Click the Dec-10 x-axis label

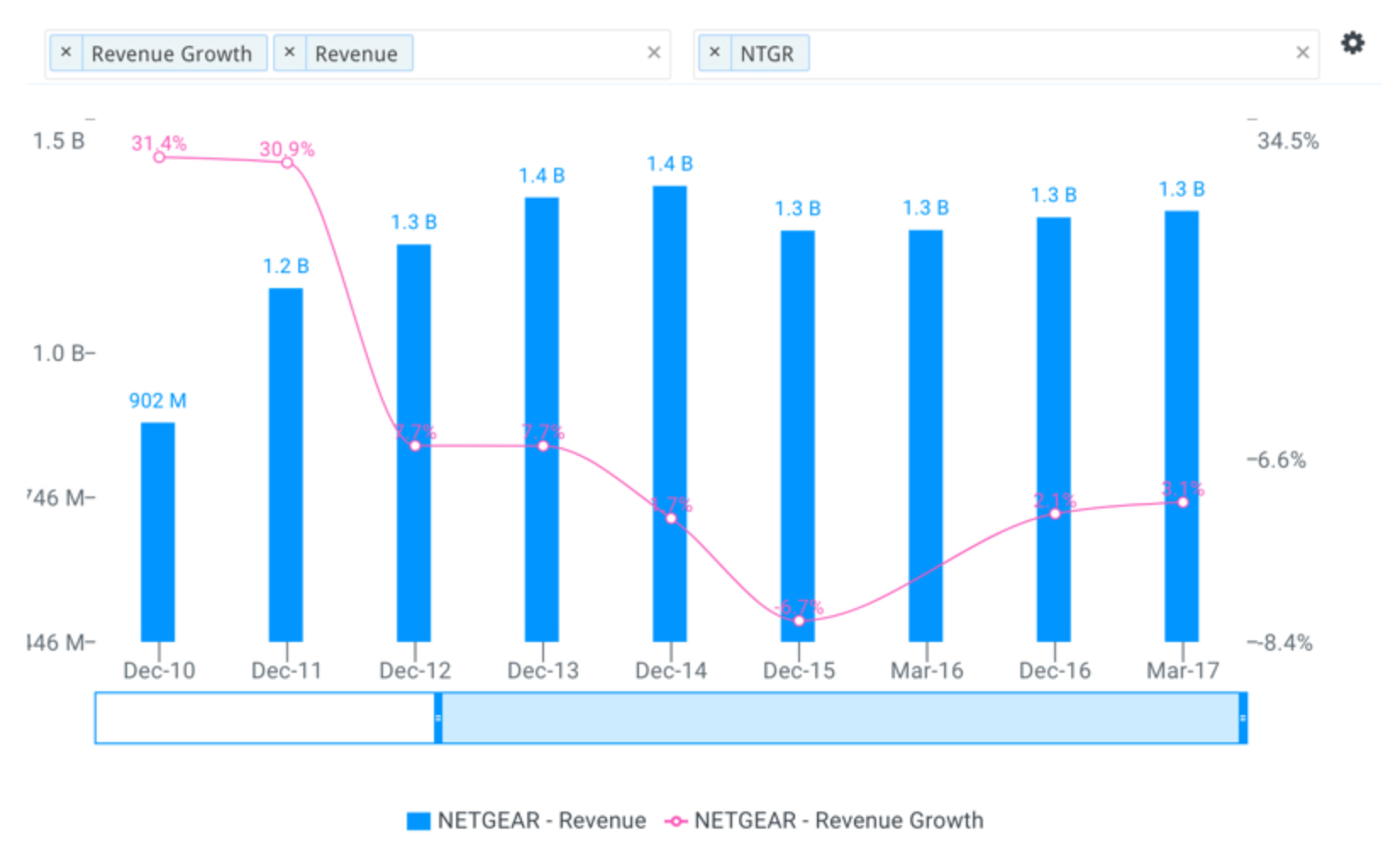point(158,671)
